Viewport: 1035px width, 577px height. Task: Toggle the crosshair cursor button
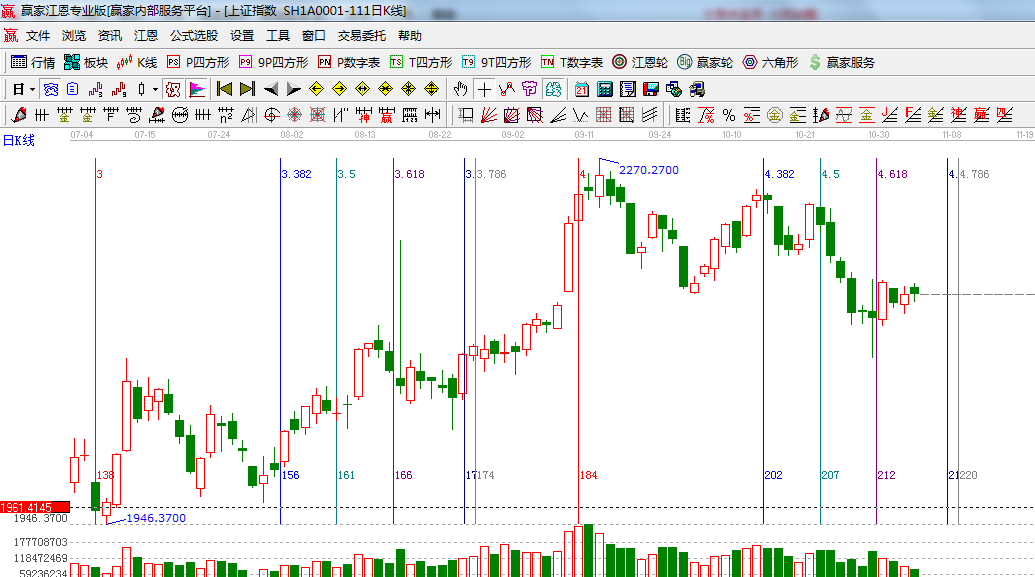(484, 89)
